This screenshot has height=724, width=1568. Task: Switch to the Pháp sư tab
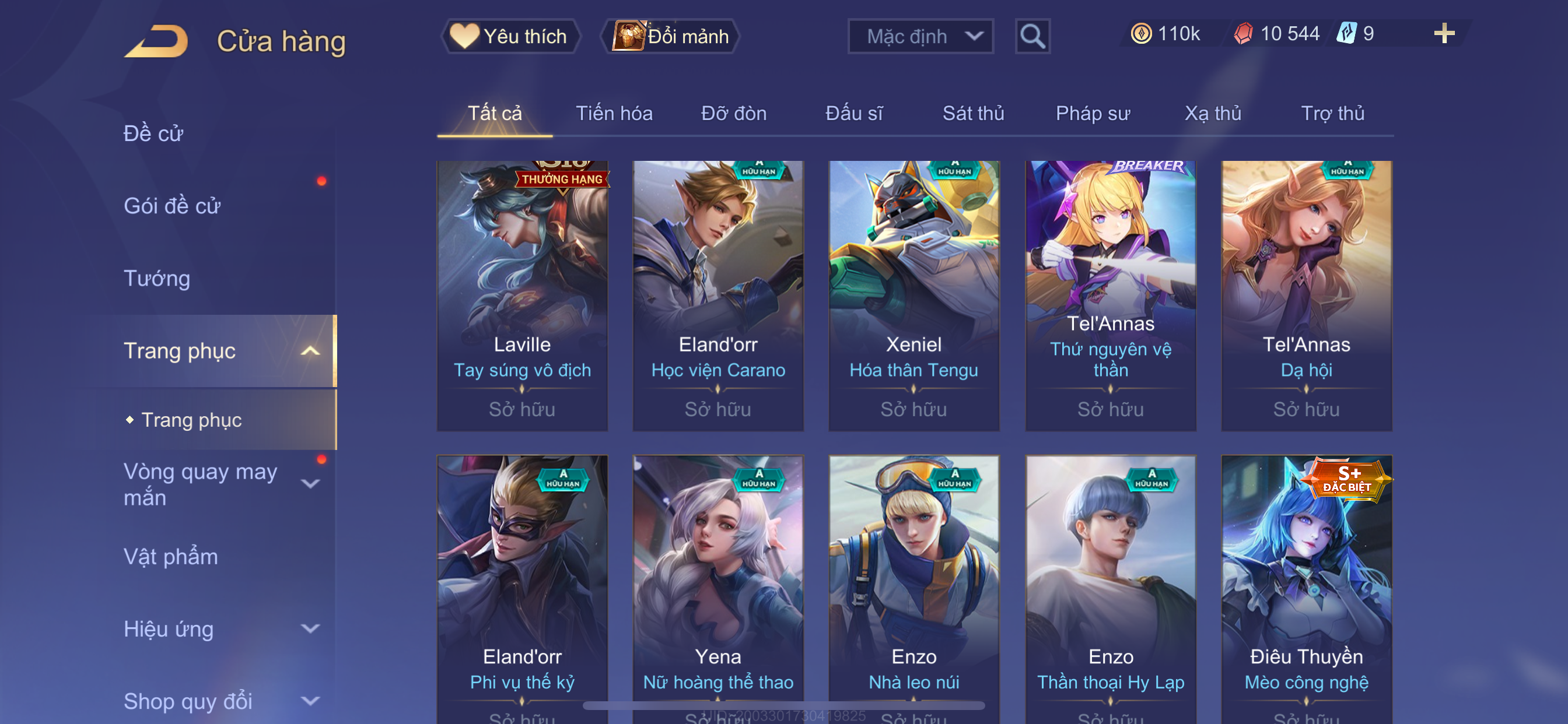click(x=1092, y=113)
